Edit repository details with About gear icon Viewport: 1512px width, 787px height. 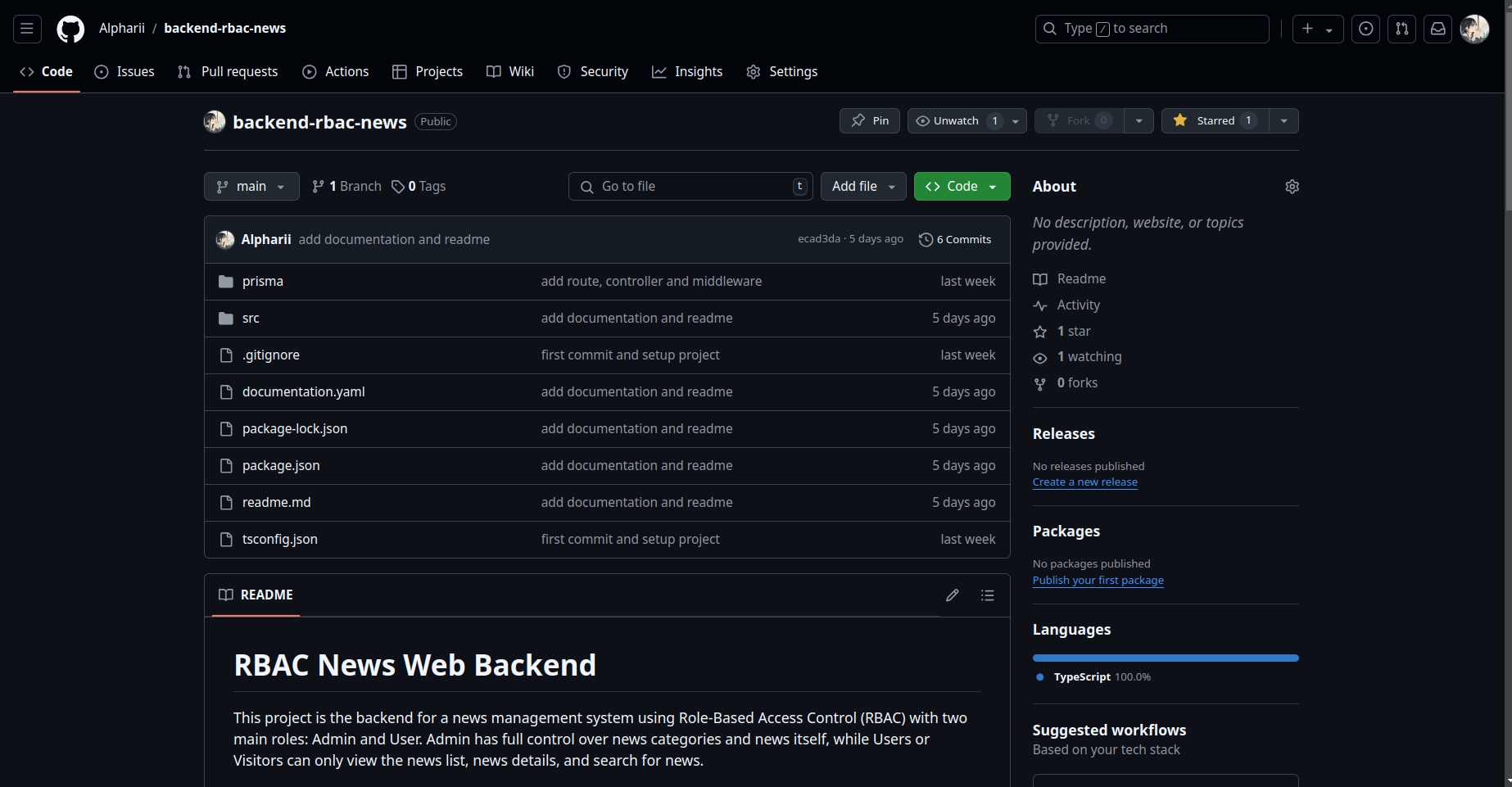[x=1292, y=187]
